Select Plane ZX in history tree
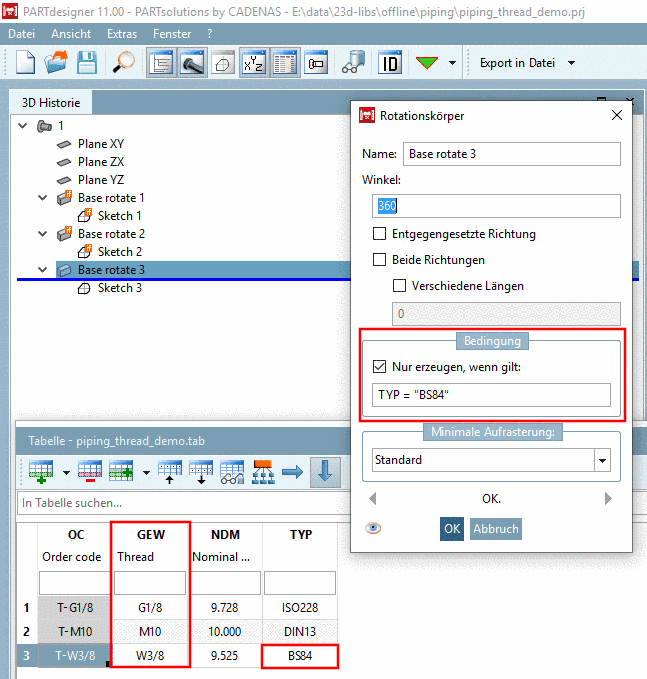Image resolution: width=647 pixels, height=679 pixels. (100, 162)
